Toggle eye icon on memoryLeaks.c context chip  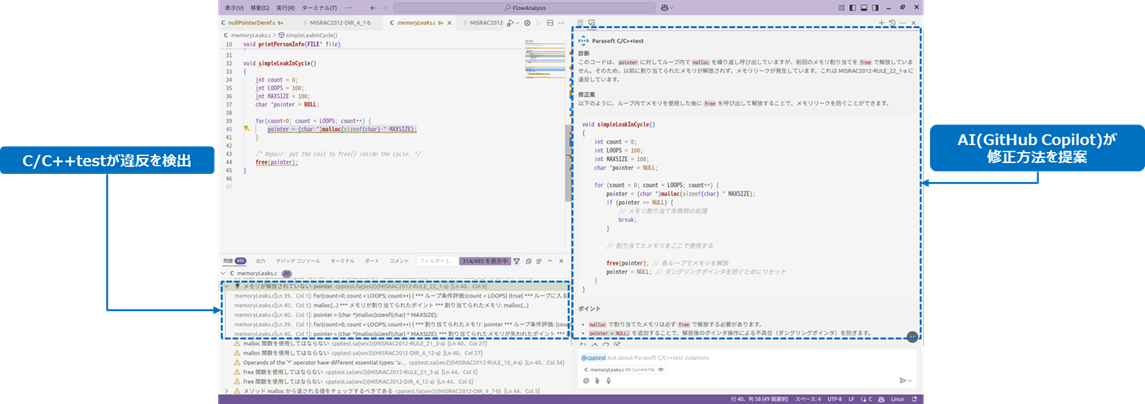[661, 370]
